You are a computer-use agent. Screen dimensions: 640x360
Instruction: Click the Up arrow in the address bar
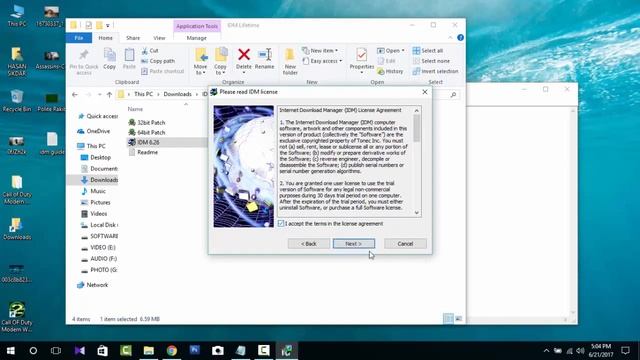point(109,94)
